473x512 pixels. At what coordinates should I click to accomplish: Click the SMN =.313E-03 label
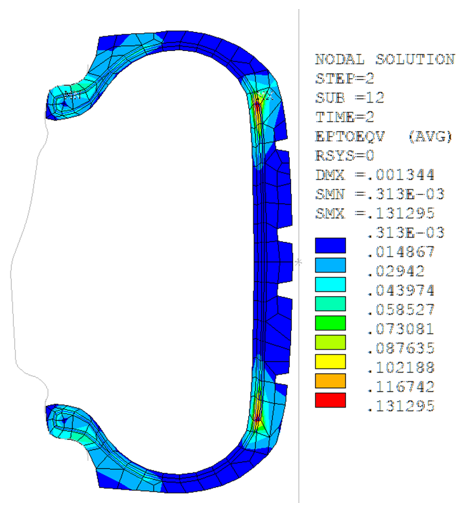[x=380, y=194]
